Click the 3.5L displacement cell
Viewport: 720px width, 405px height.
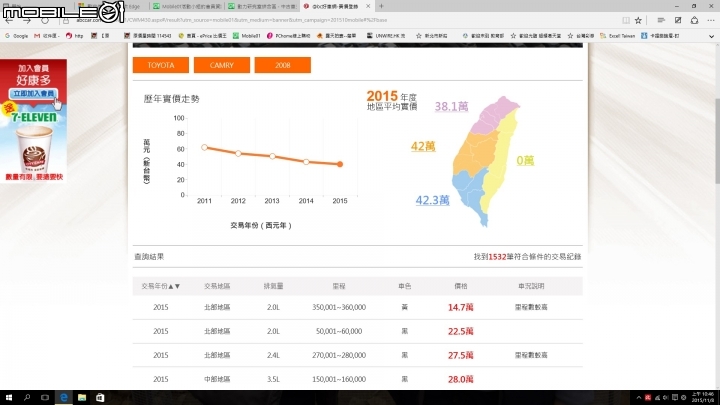point(273,379)
